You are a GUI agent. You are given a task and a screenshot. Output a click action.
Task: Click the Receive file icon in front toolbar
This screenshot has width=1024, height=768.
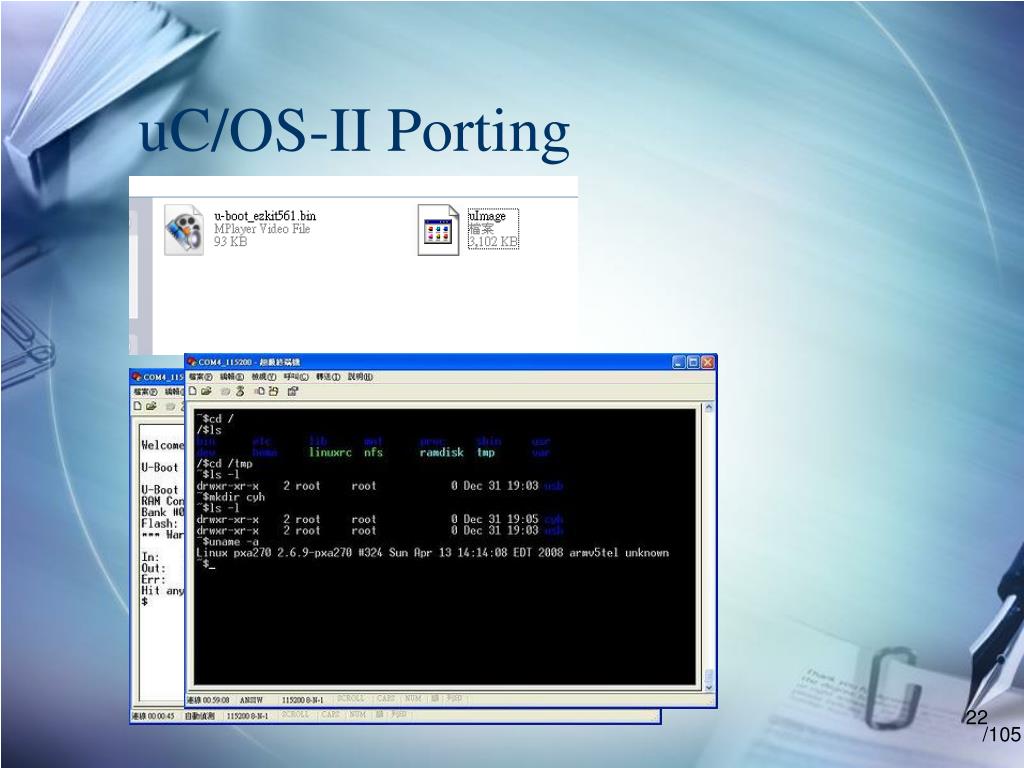click(x=273, y=391)
